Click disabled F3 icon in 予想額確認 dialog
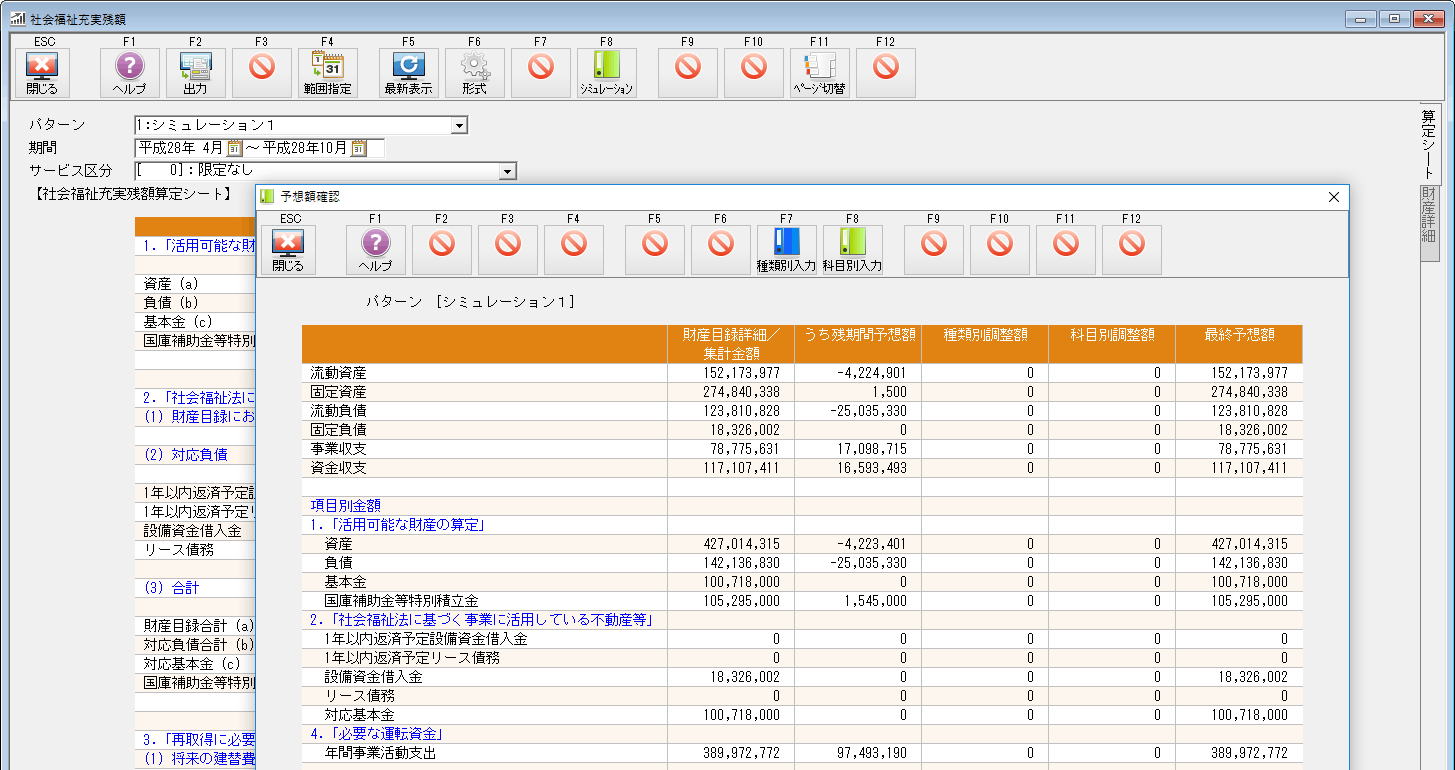Viewport: 1455px width, 770px height. [x=508, y=249]
